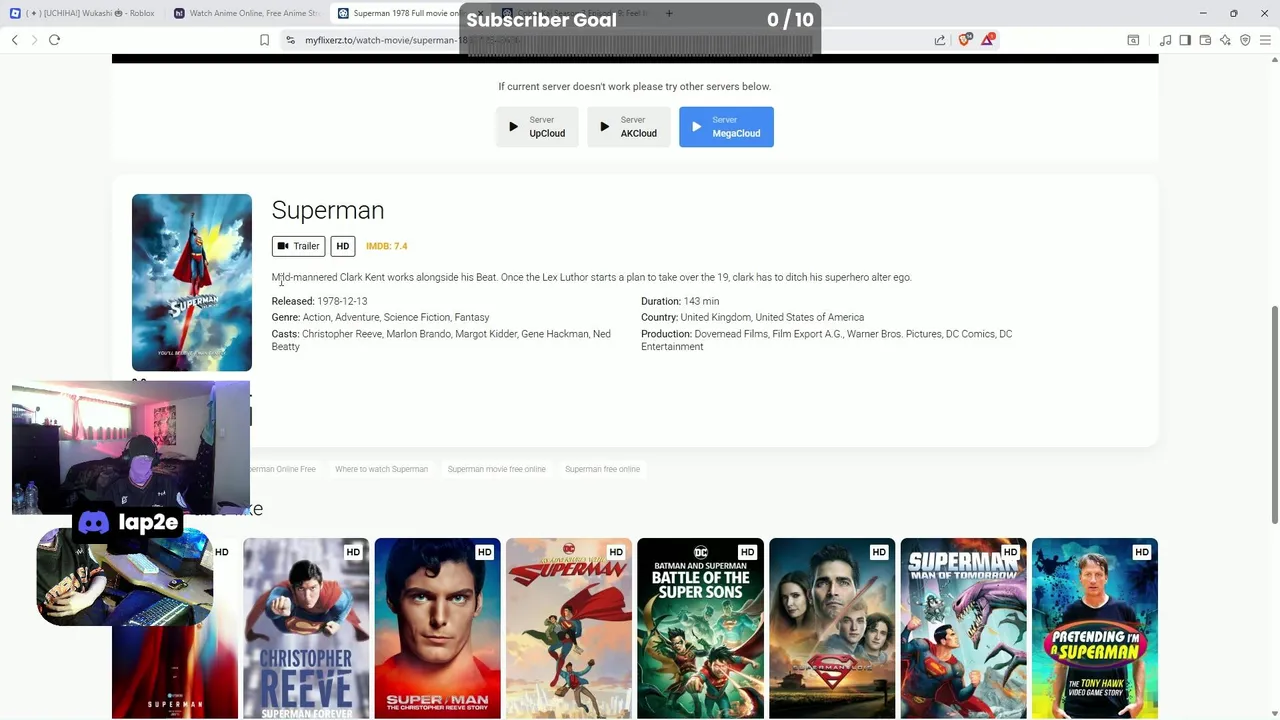Click the 'Superman' movie title heading
This screenshot has width=1280, height=720.
328,210
